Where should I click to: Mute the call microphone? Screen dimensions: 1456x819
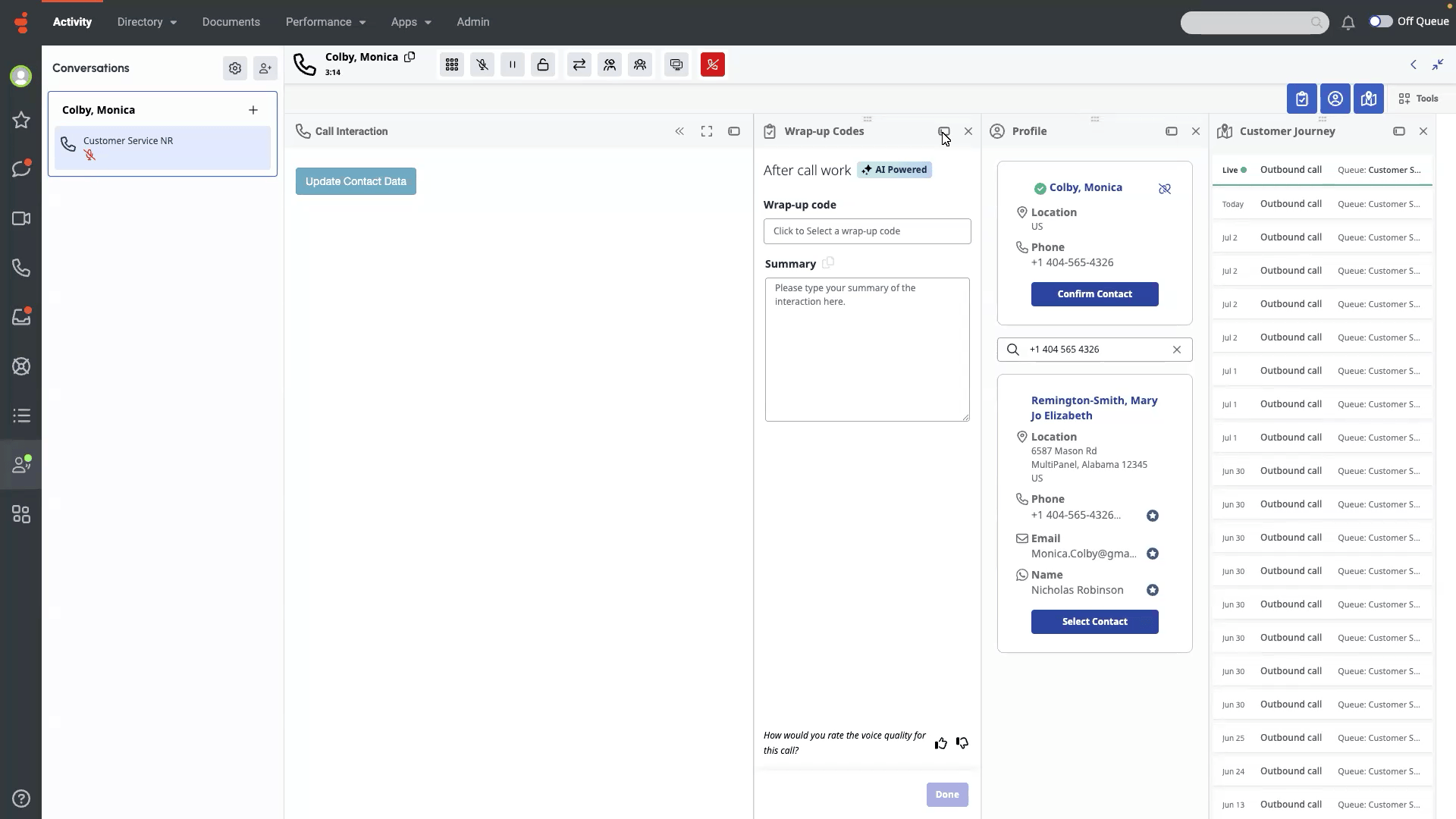[x=482, y=65]
